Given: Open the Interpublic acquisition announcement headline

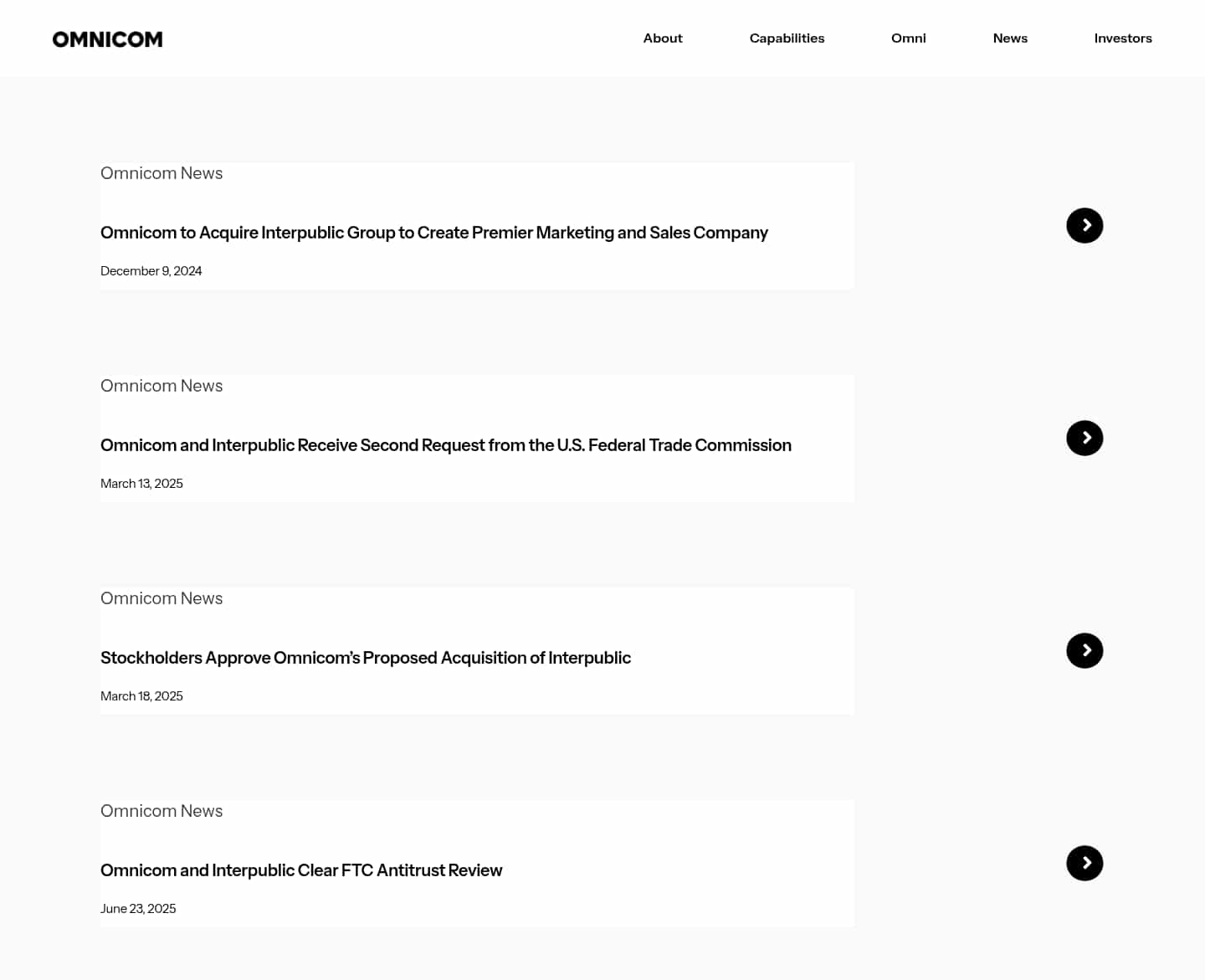Looking at the screenshot, I should [x=433, y=233].
